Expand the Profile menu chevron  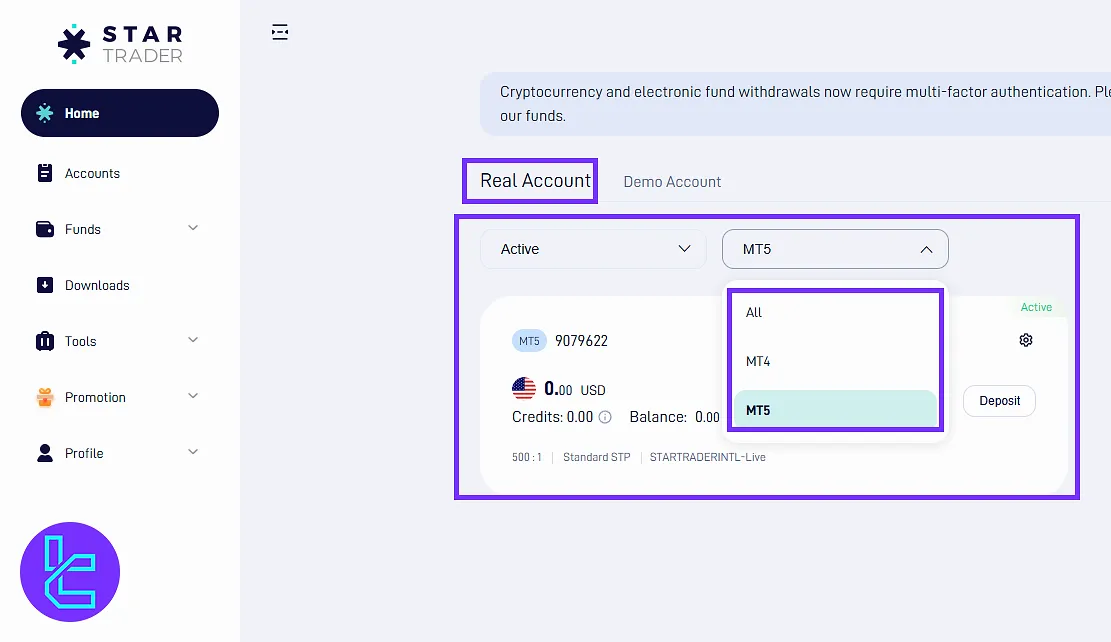193,452
